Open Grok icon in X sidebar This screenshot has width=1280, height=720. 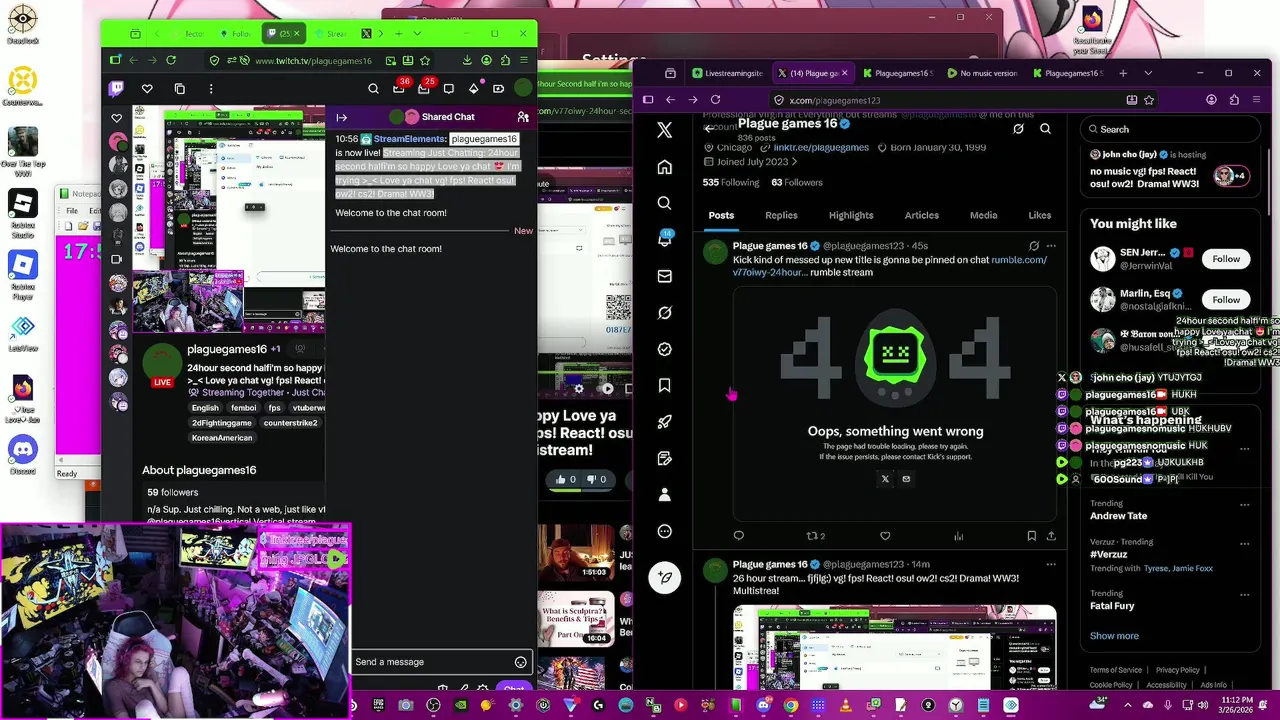click(x=664, y=313)
